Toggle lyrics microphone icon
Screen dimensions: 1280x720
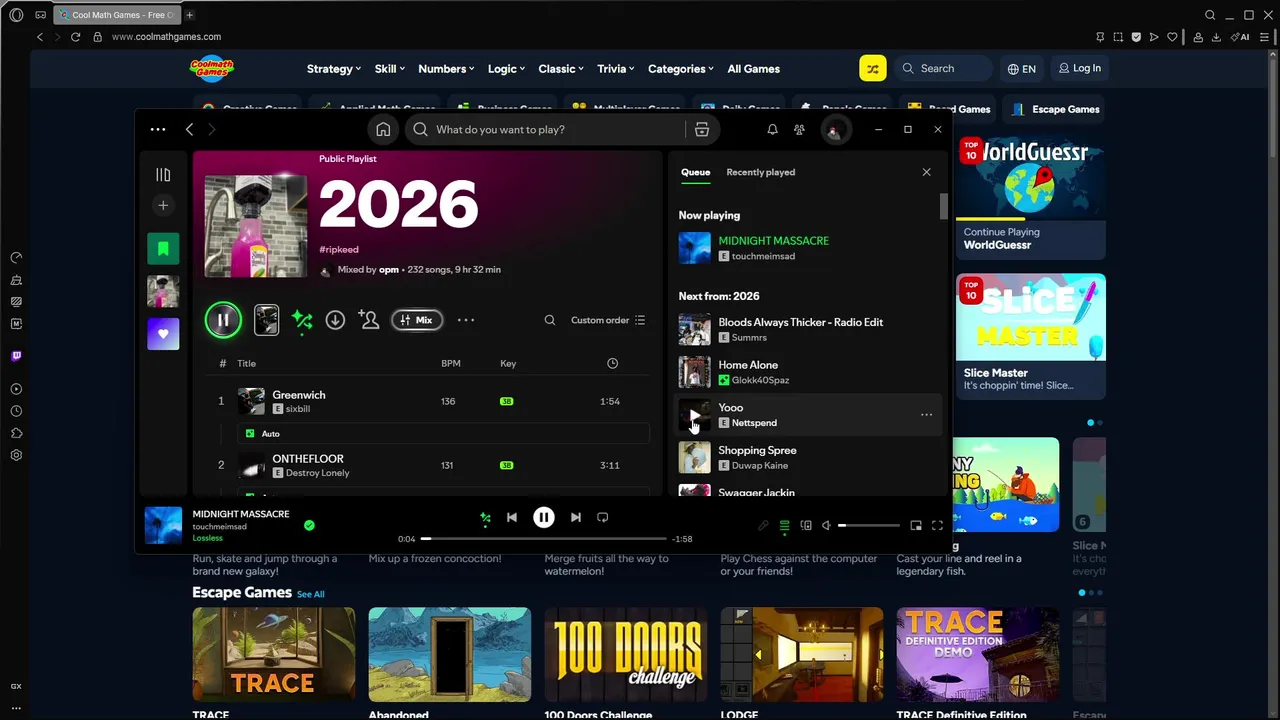[x=763, y=526]
